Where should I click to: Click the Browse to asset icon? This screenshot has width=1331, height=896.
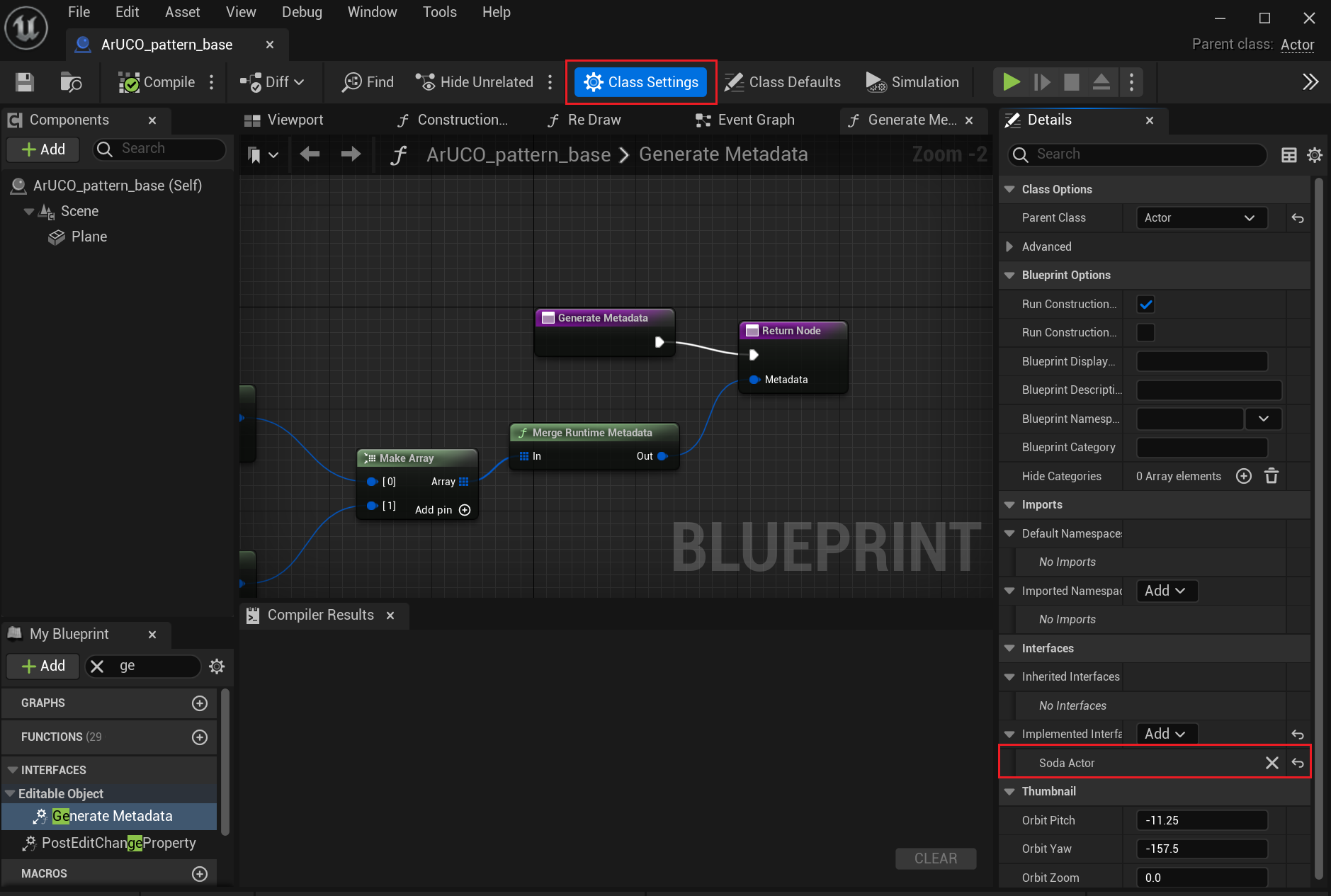pyautogui.click(x=71, y=82)
